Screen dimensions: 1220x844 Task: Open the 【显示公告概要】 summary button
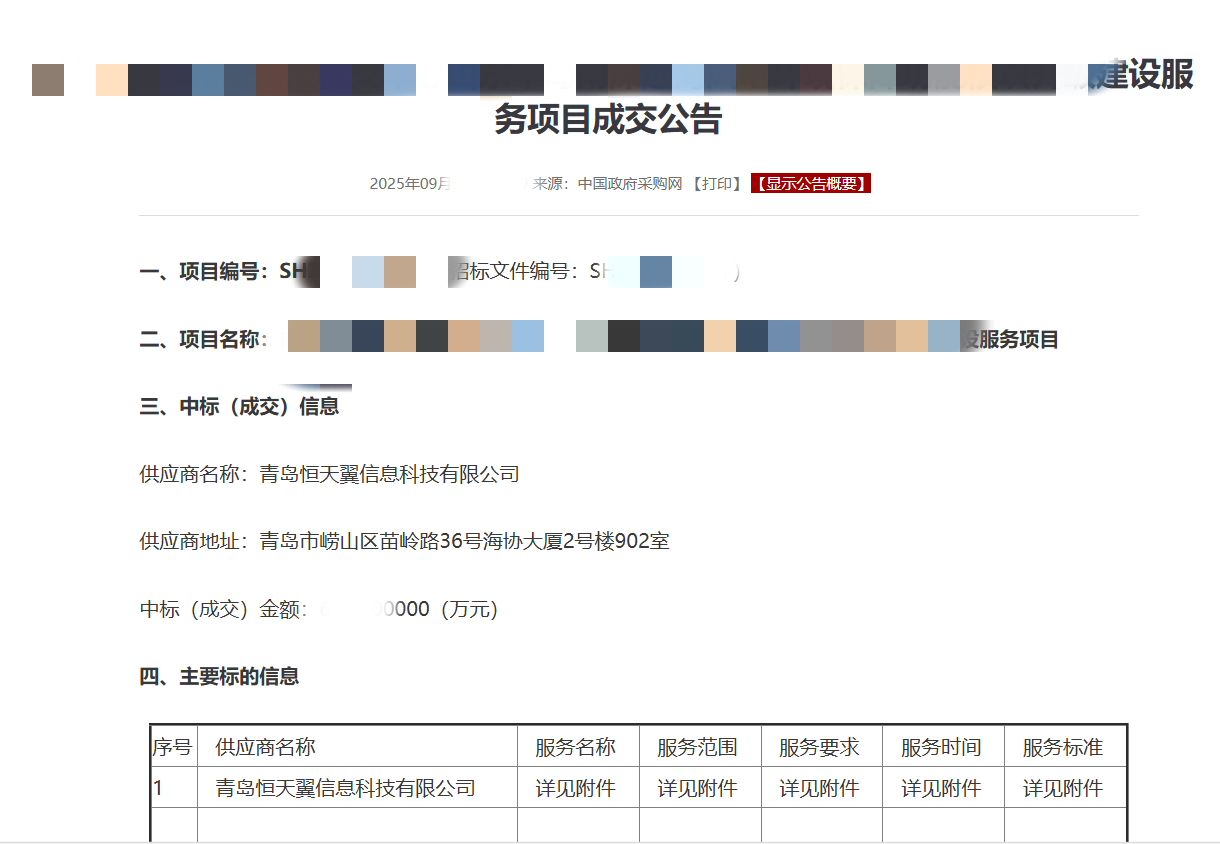811,183
